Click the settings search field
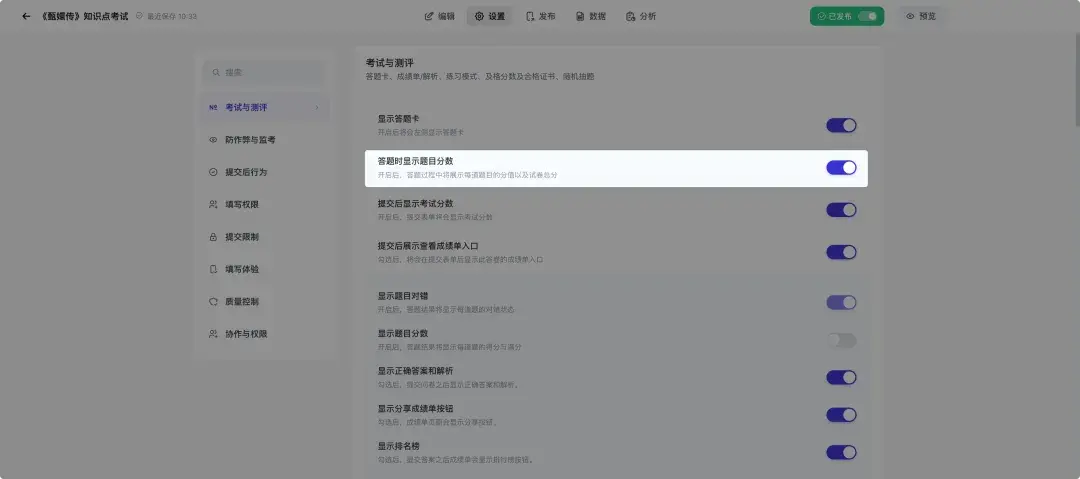This screenshot has width=1080, height=479. point(263,72)
